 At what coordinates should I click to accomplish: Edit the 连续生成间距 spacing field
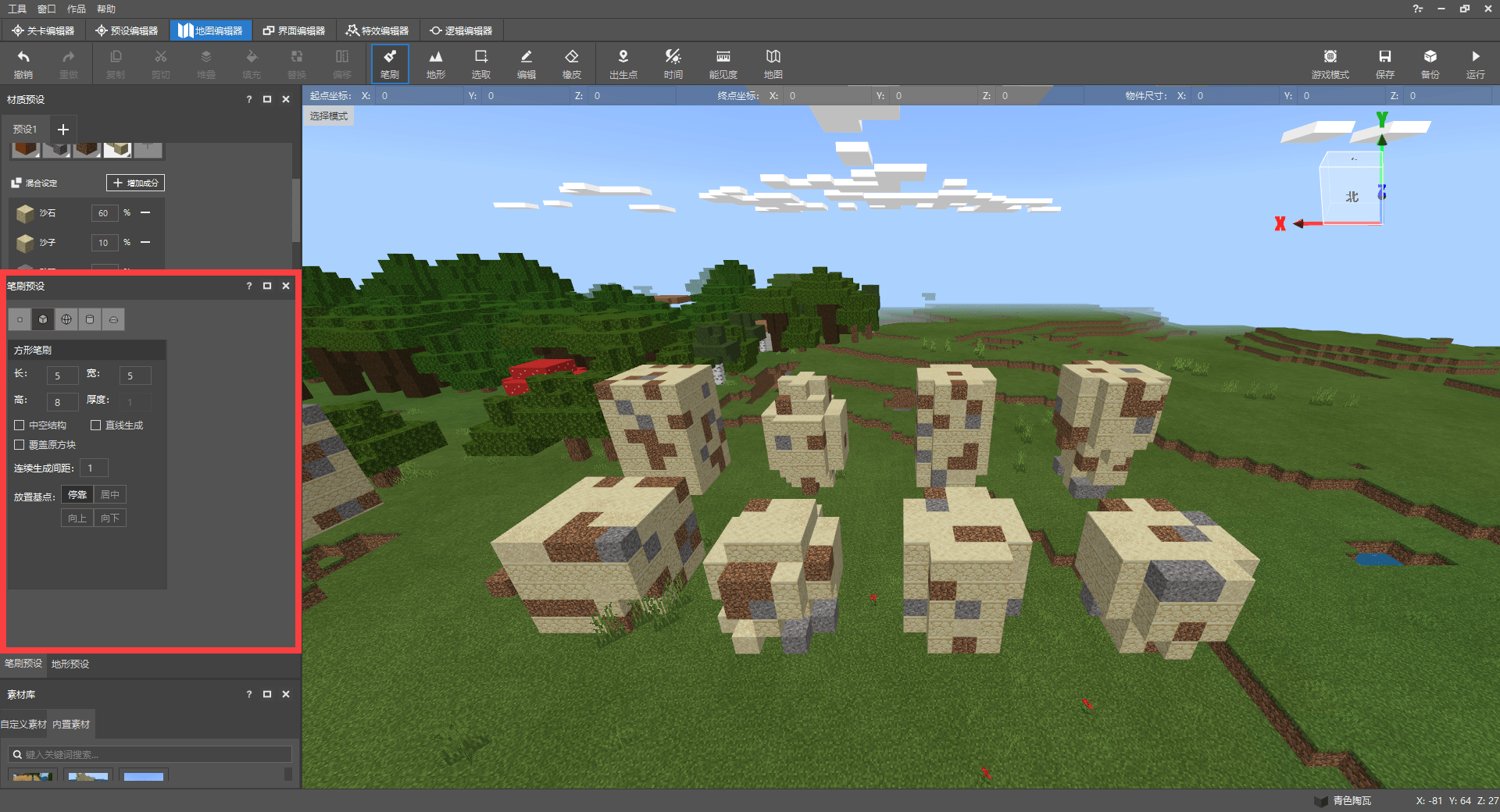click(94, 468)
